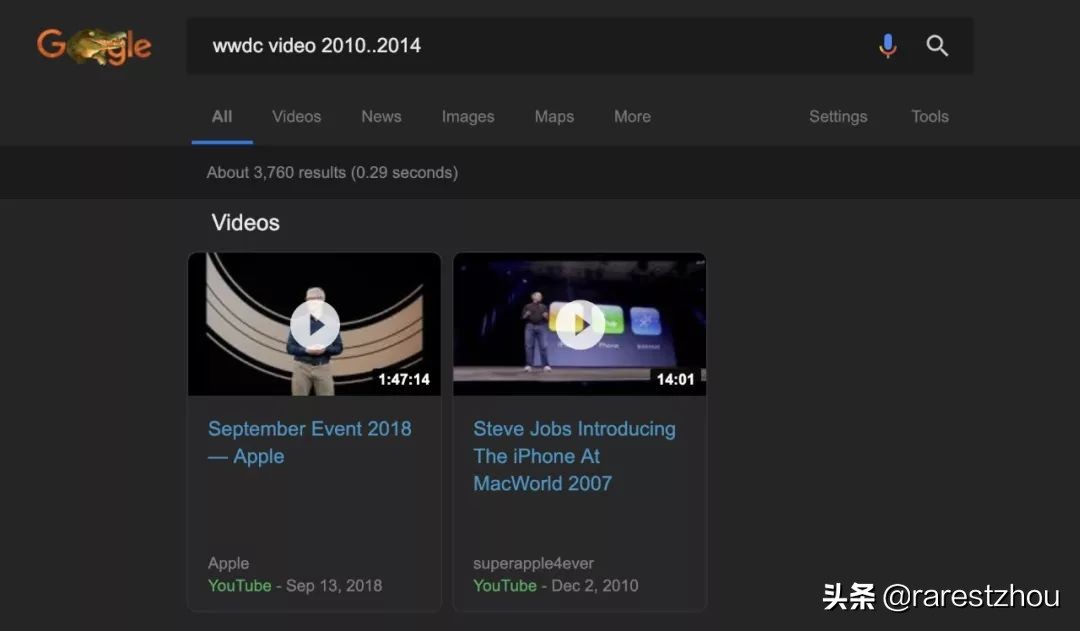Open the Settings menu

[x=838, y=116]
